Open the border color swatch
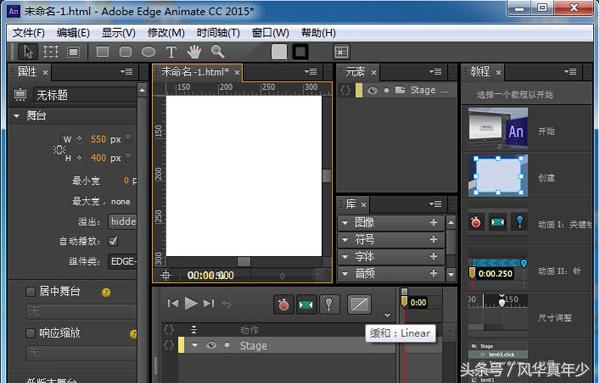This screenshot has height=383, width=599. coord(300,52)
